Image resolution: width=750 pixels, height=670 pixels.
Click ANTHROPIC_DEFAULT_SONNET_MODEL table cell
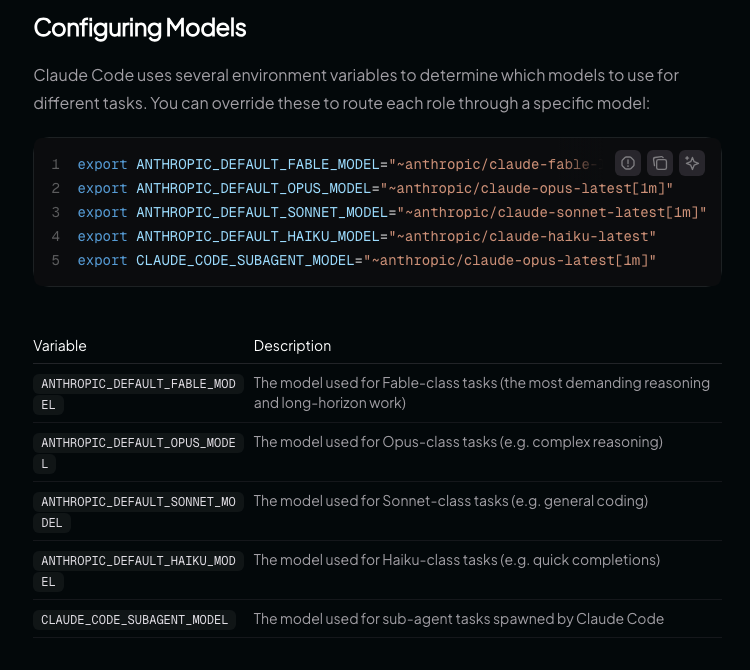pyautogui.click(x=138, y=512)
